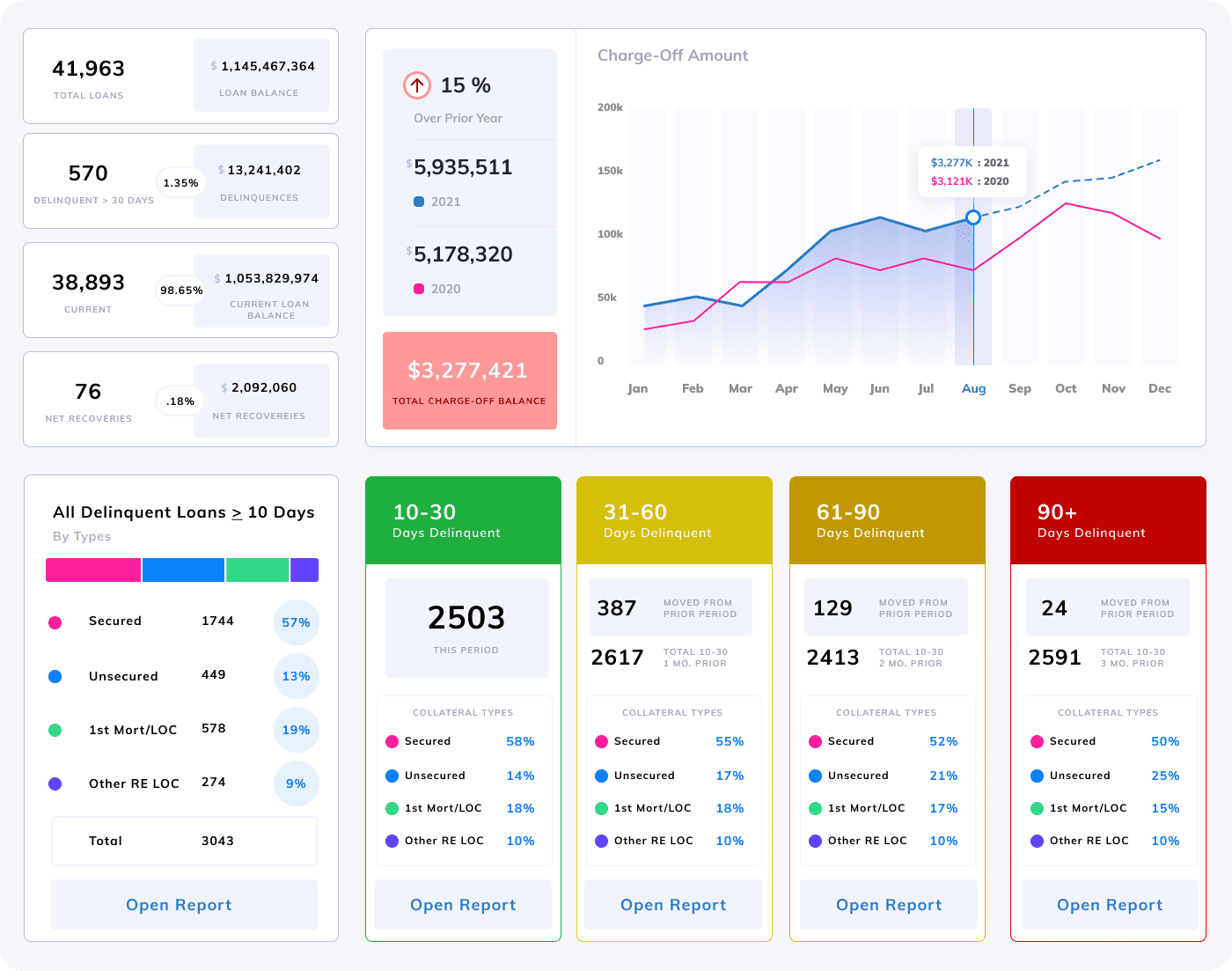Click the pink Secured dot in delinquent loans legend
Screen dimensions: 1232x971
click(x=55, y=622)
